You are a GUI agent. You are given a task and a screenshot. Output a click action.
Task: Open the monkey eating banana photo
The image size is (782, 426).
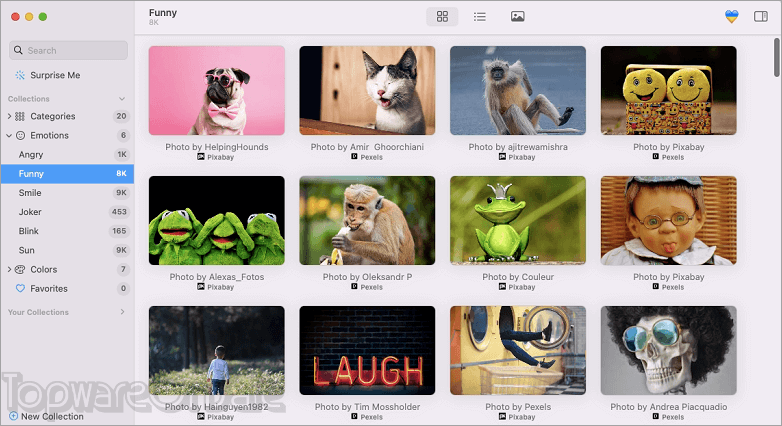(367, 220)
